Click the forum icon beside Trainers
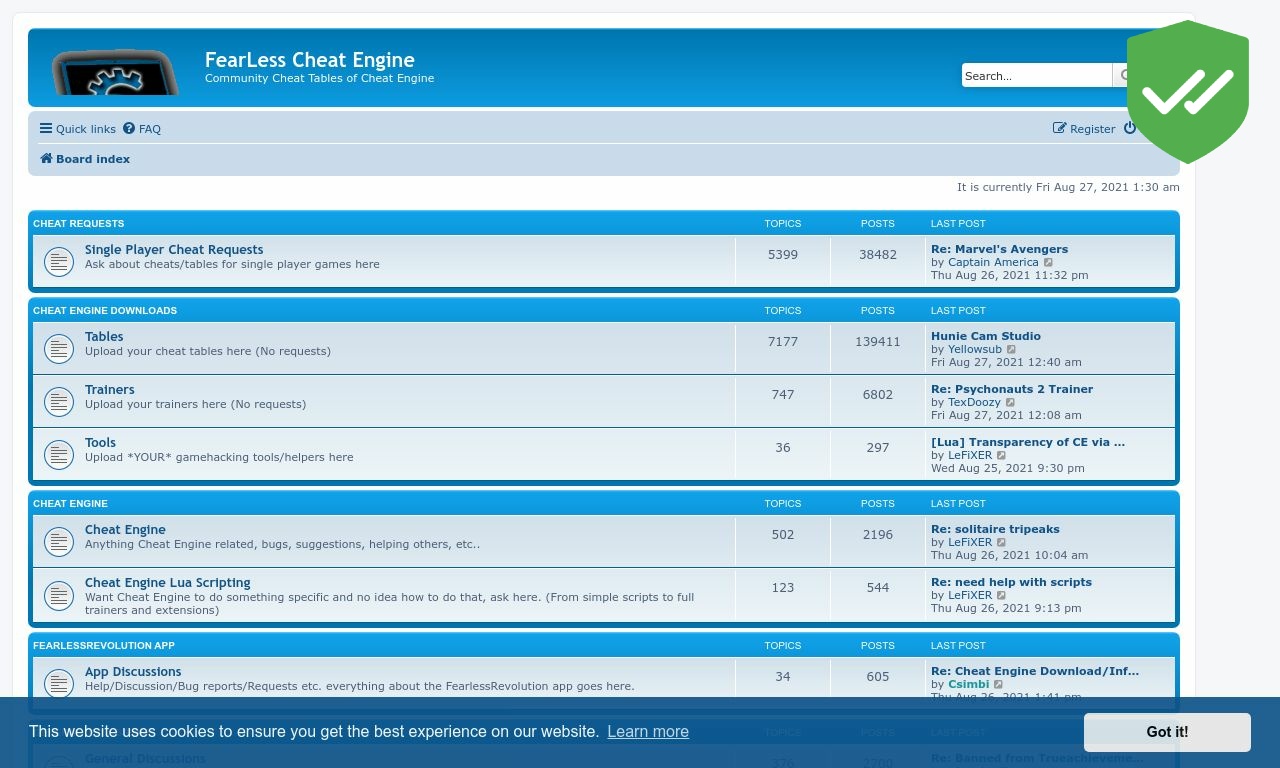The width and height of the screenshot is (1280, 768). point(59,402)
